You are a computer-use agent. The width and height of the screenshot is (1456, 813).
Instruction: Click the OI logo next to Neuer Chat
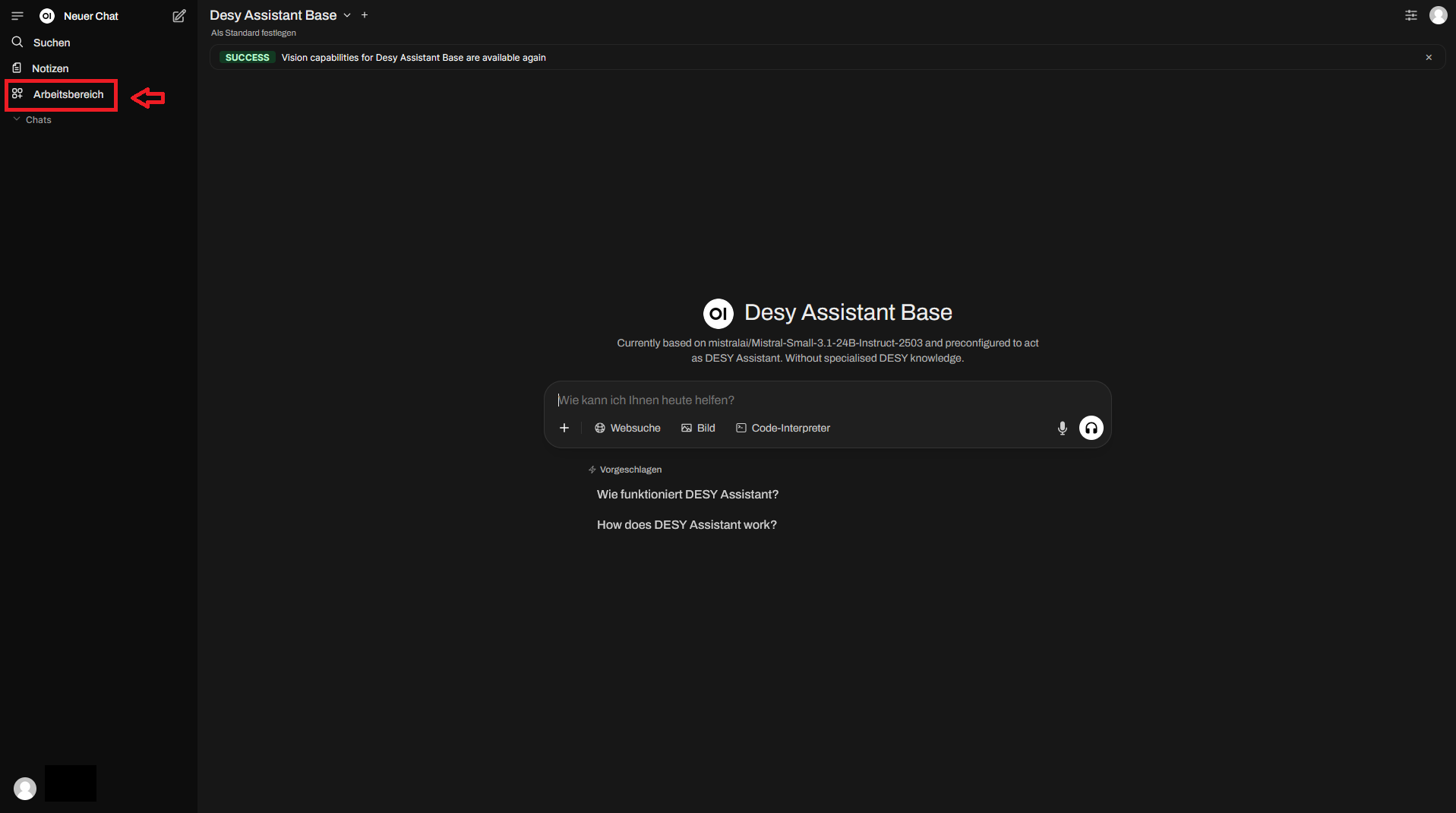point(47,16)
